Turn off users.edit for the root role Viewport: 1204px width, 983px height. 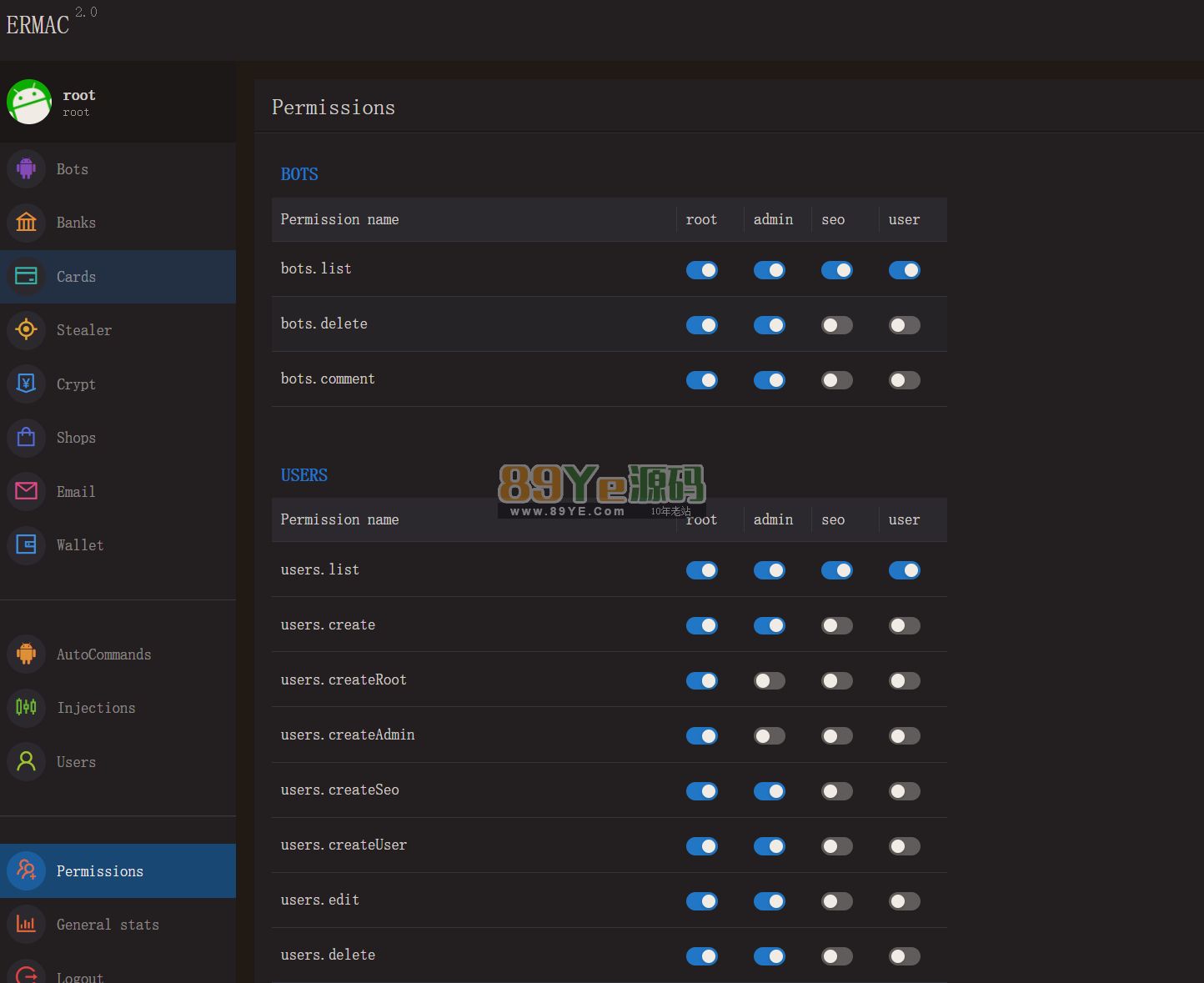tap(701, 901)
